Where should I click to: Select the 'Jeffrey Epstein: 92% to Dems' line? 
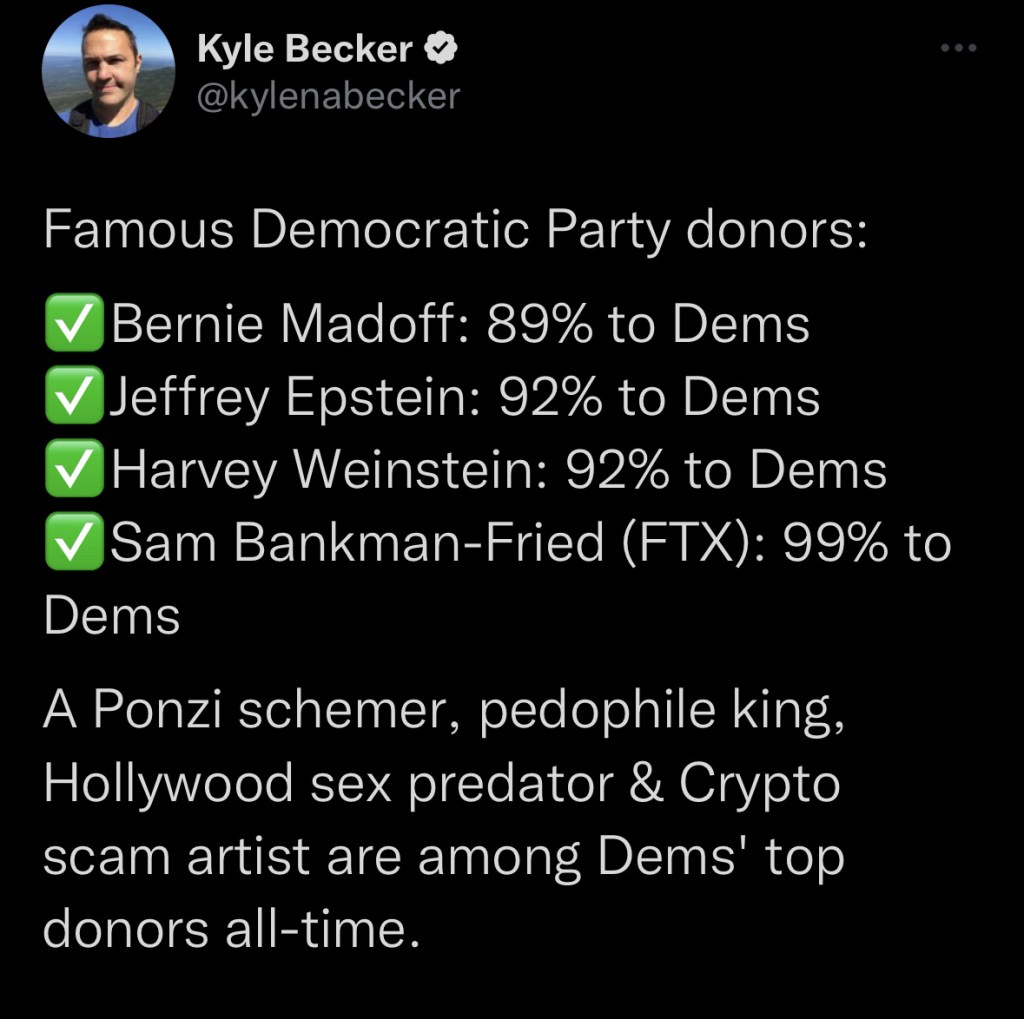[465, 397]
